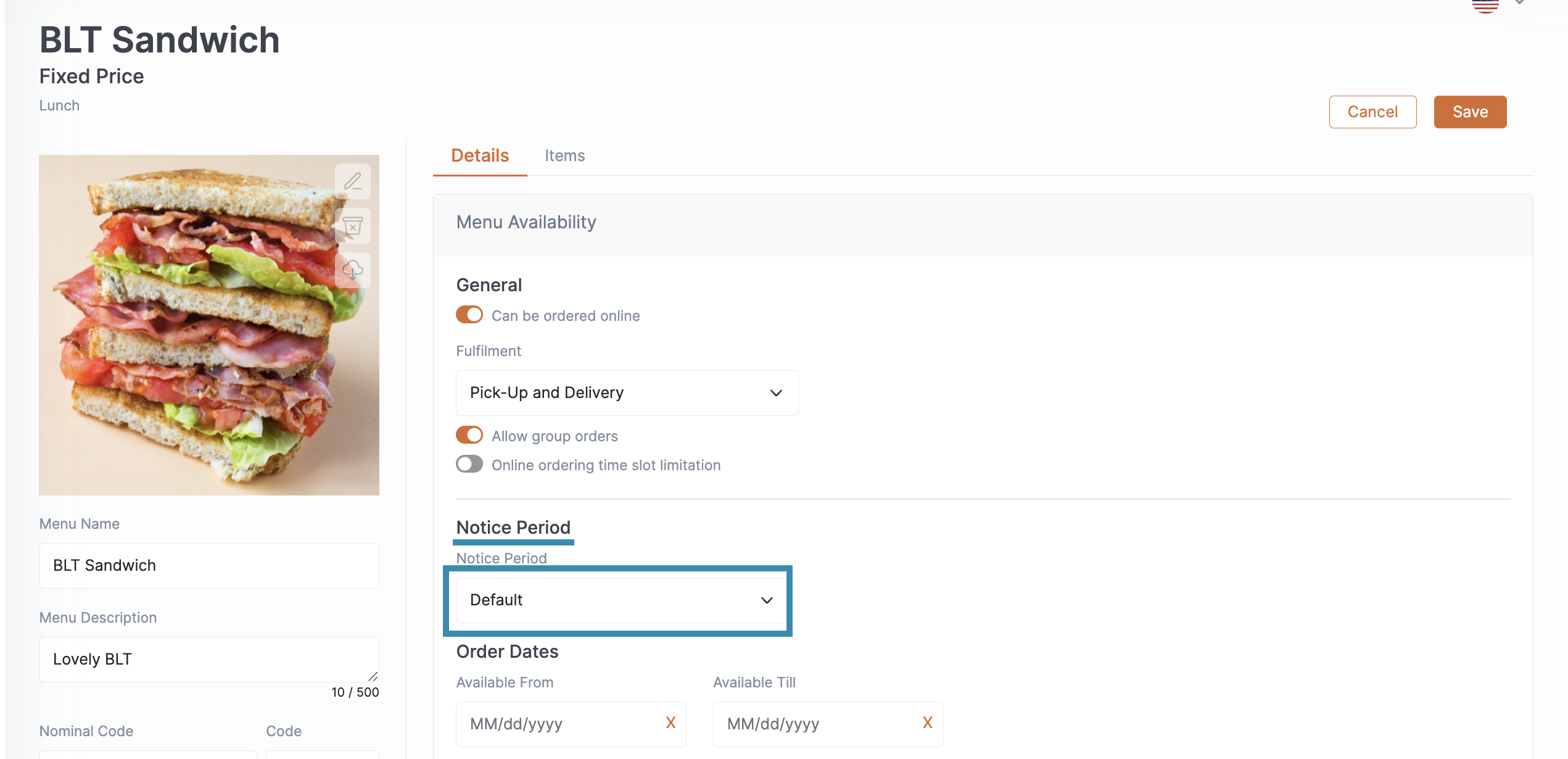The image size is (1568, 759).
Task: Open the Notice Period Default dropdown
Action: coord(621,600)
